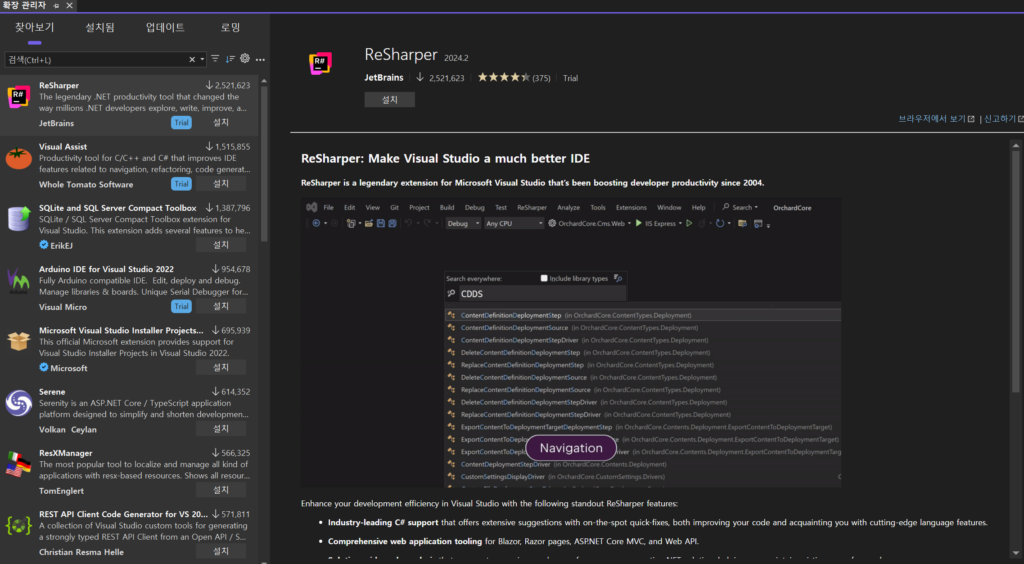This screenshot has width=1024, height=564.
Task: Click the (375) review count
Action: (x=541, y=78)
